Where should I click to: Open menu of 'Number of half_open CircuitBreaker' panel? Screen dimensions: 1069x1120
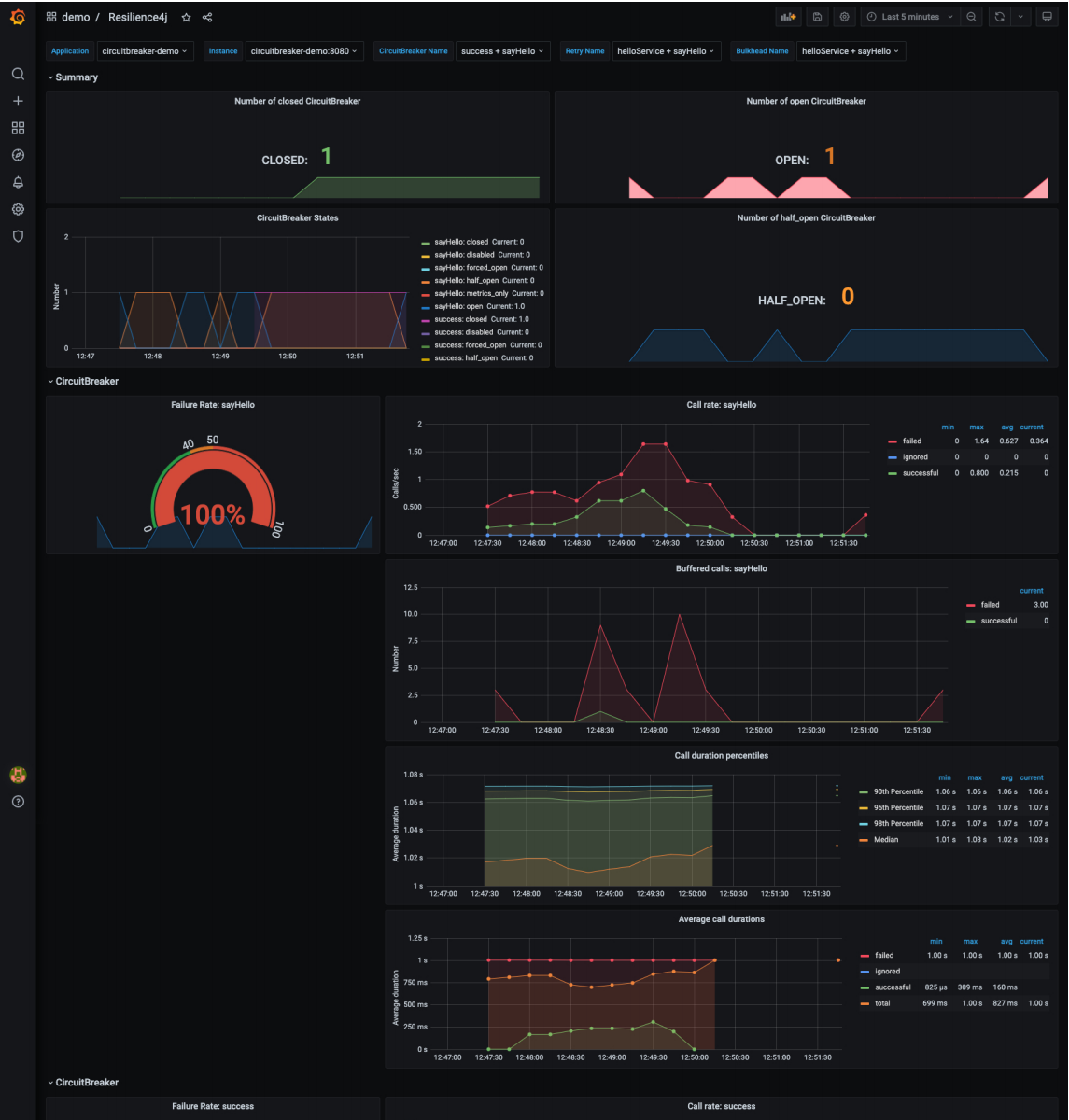coord(806,217)
